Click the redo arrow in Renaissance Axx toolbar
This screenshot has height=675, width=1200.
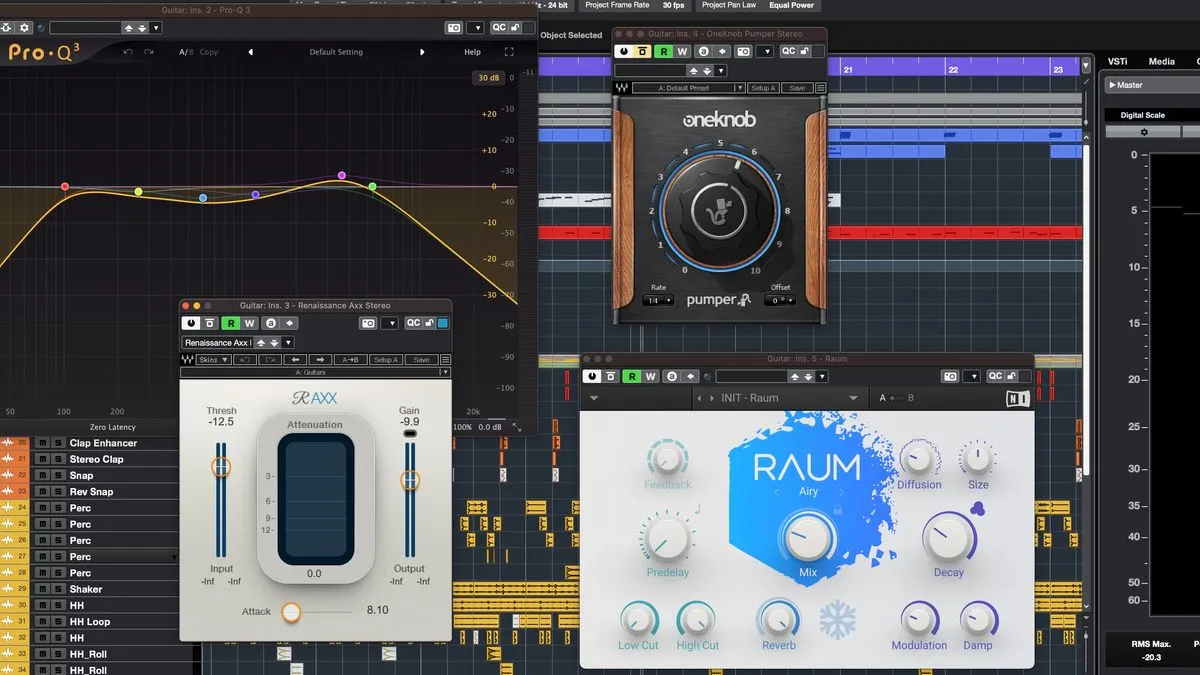click(265, 360)
